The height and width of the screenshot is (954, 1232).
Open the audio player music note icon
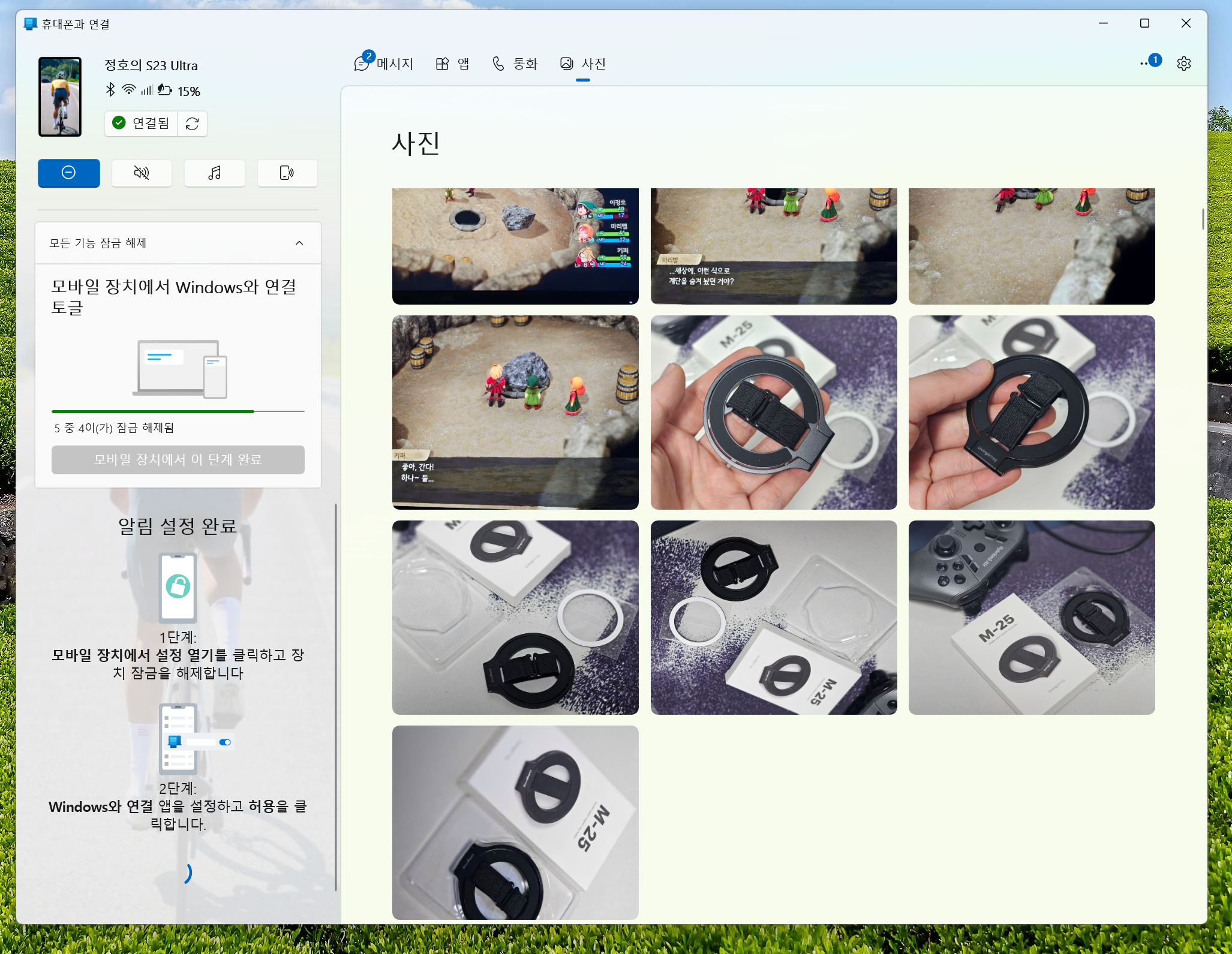[214, 173]
